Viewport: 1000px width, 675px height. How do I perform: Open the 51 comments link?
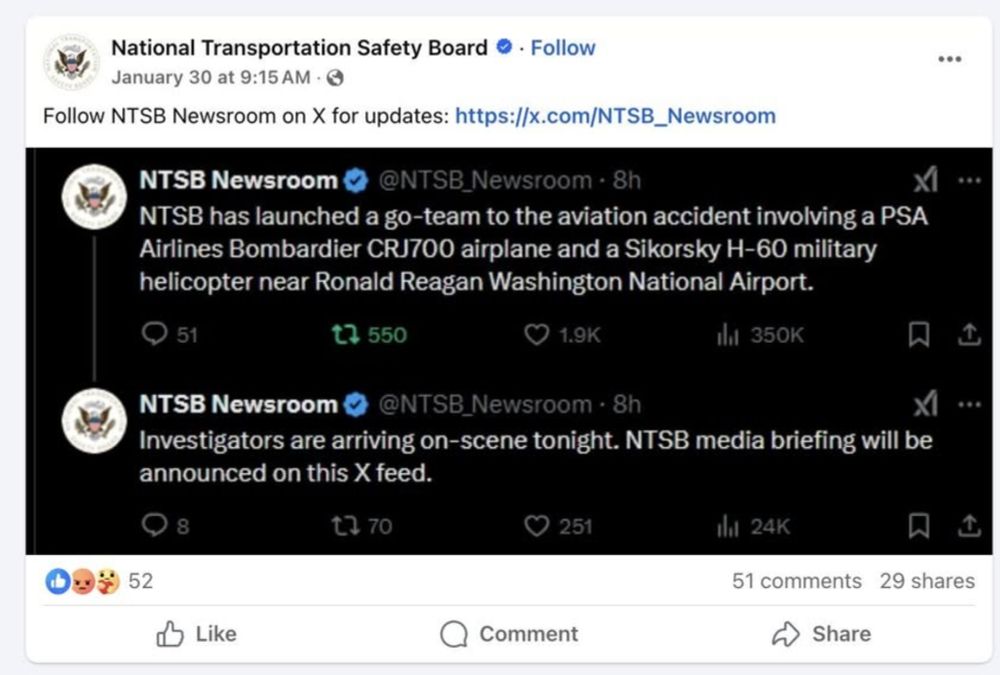pos(796,581)
